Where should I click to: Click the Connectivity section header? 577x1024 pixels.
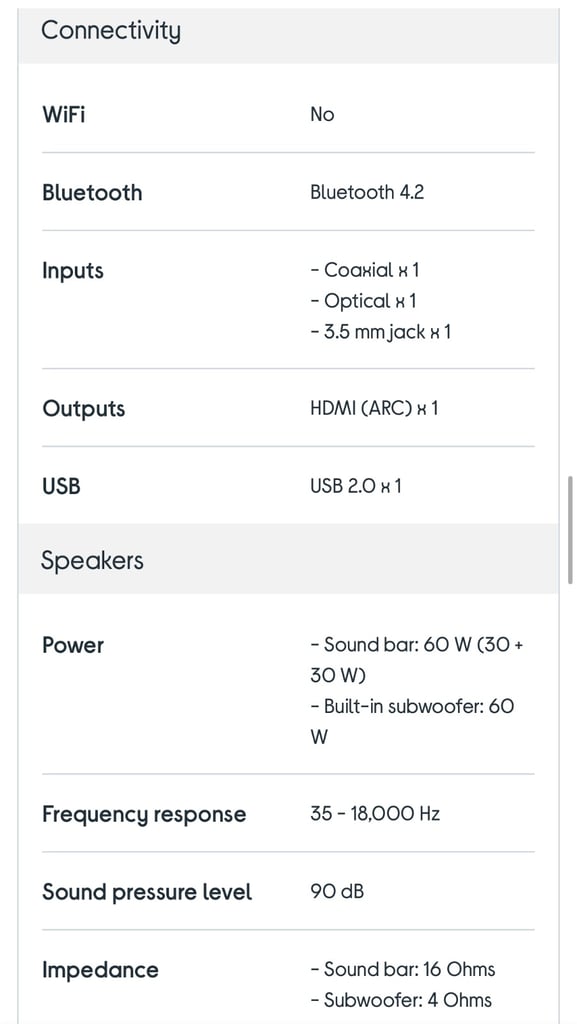pyautogui.click(x=288, y=31)
